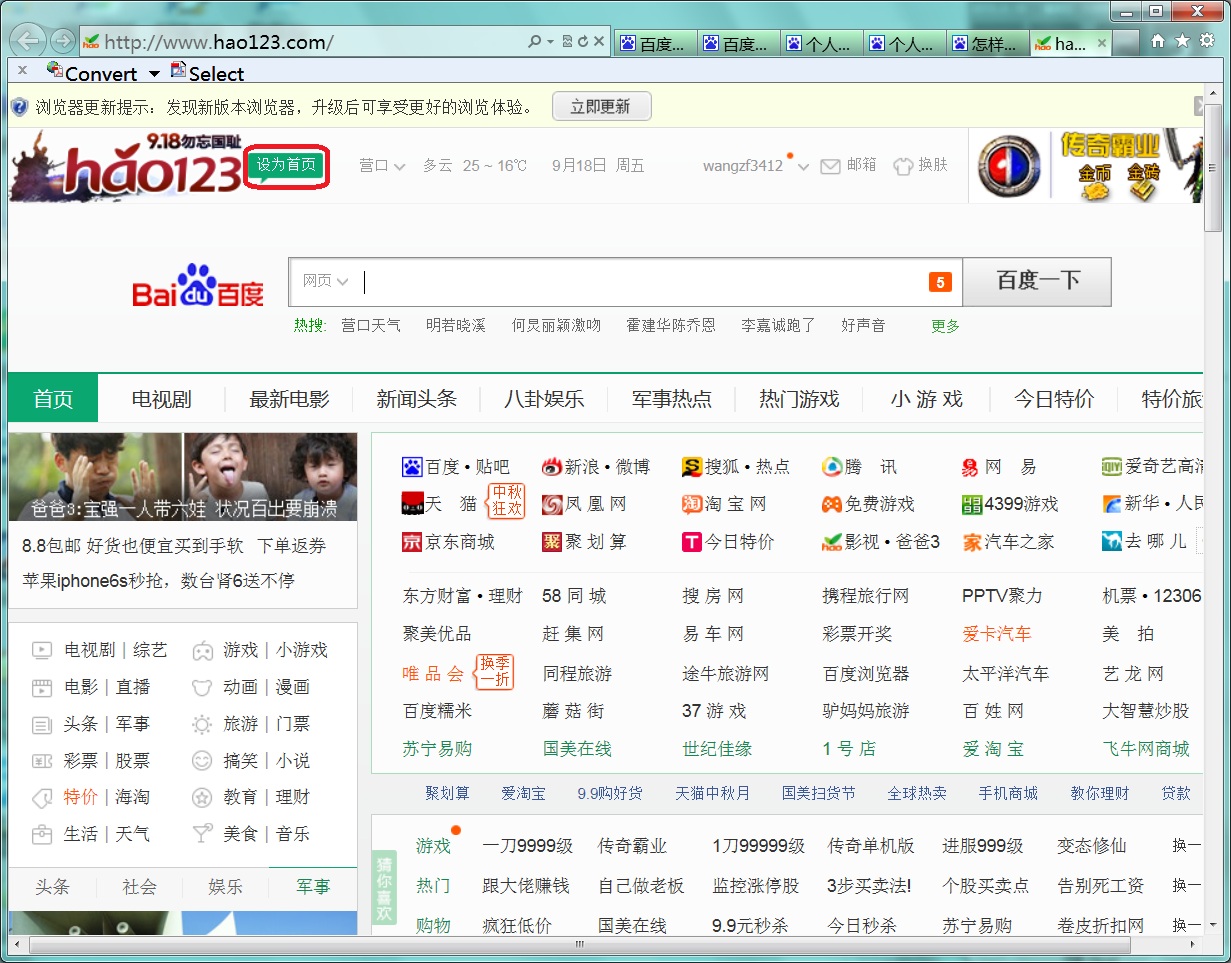Click the browser back arrow button
The width and height of the screenshot is (1231, 963).
29,41
